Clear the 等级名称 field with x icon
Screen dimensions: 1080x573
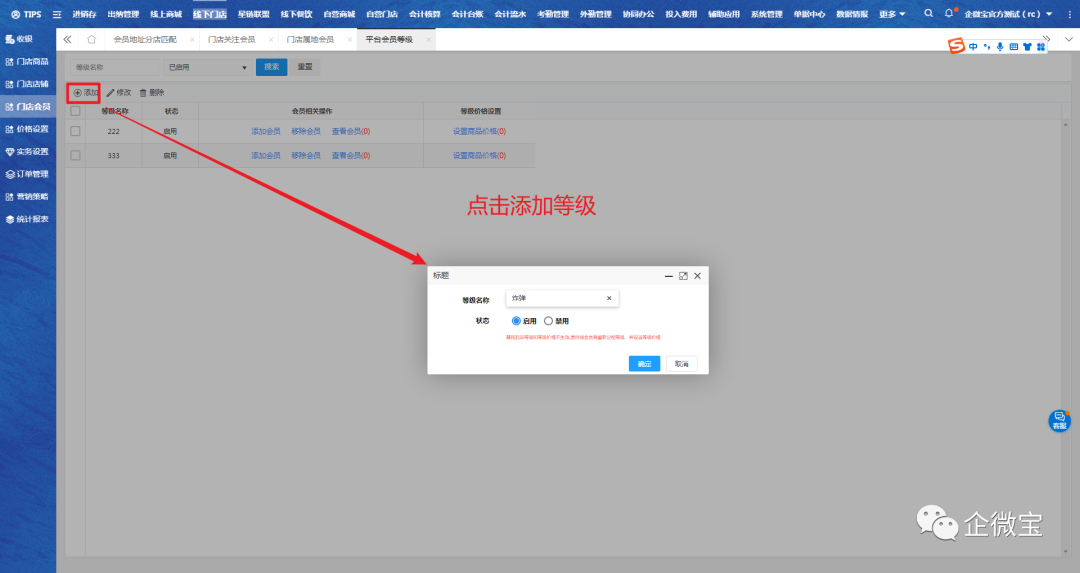coord(608,298)
